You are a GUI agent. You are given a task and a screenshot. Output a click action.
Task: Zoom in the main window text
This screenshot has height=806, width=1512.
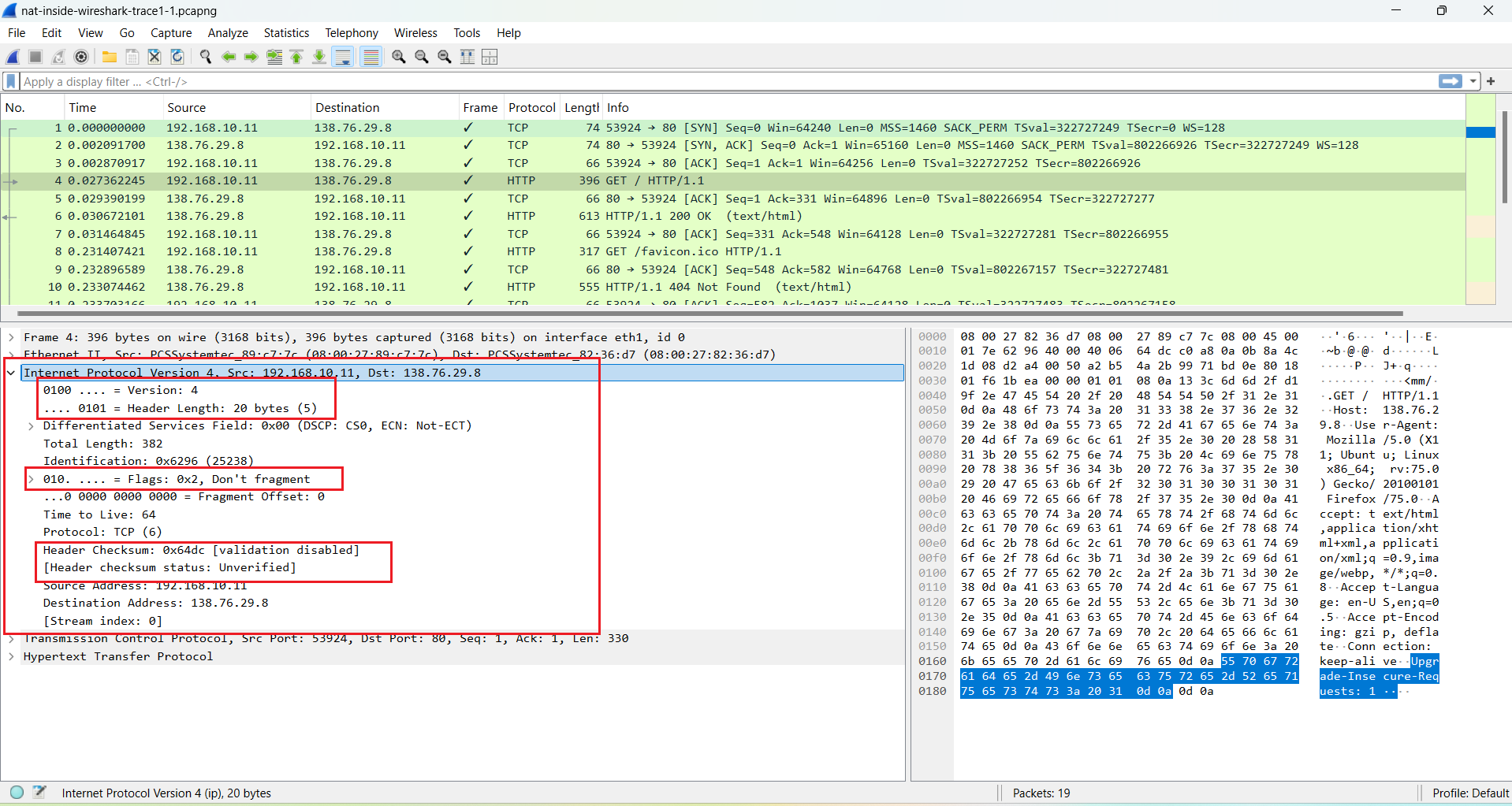click(x=399, y=57)
